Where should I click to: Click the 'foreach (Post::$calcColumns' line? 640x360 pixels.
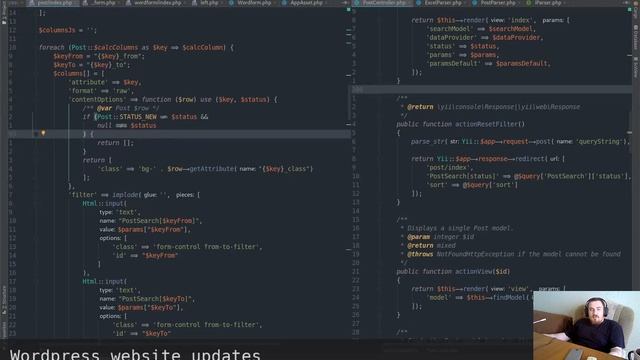(x=136, y=47)
